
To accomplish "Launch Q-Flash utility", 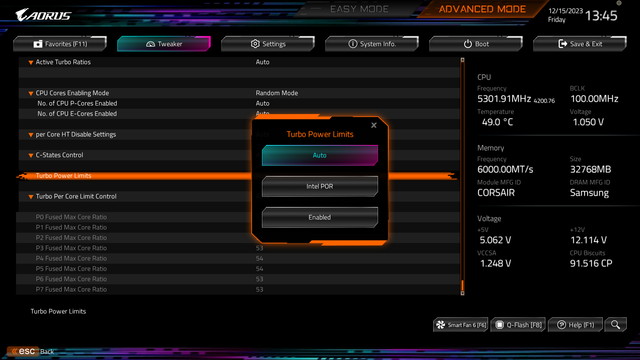I will tap(518, 325).
